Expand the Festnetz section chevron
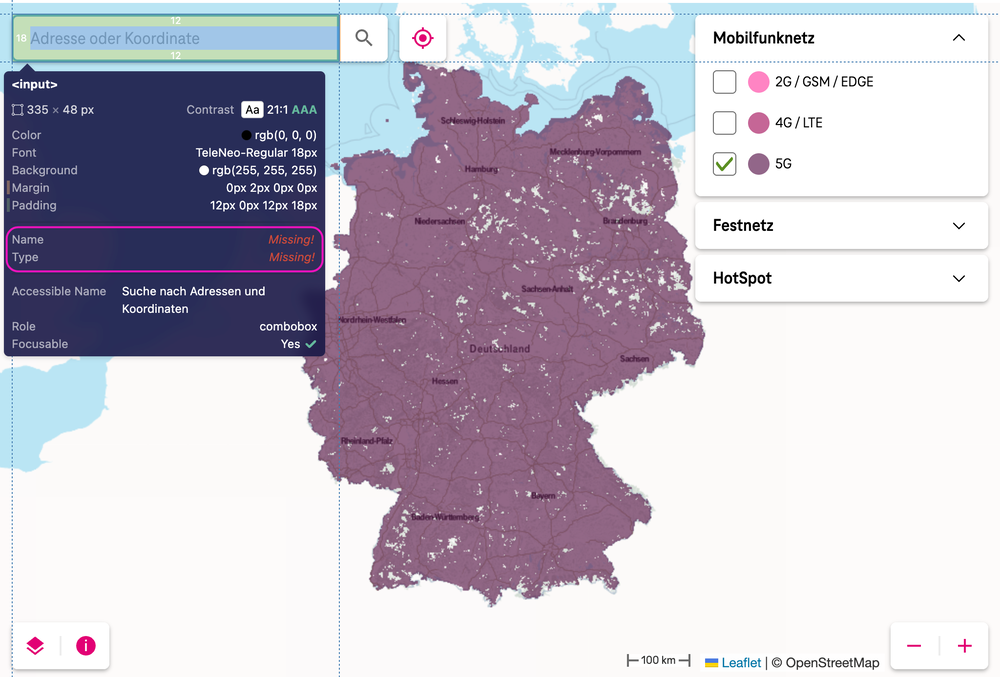The width and height of the screenshot is (1000, 677). (959, 226)
